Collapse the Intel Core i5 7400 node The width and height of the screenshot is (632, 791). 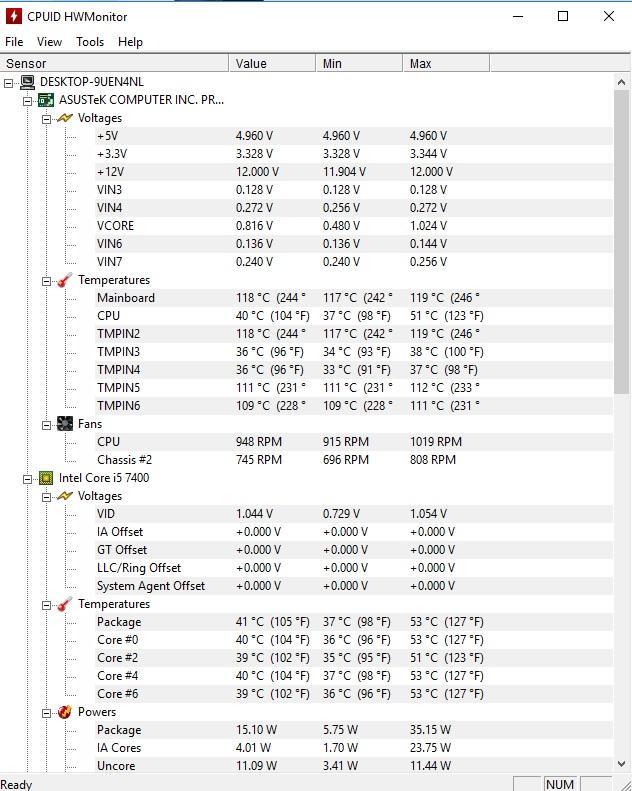(27, 479)
